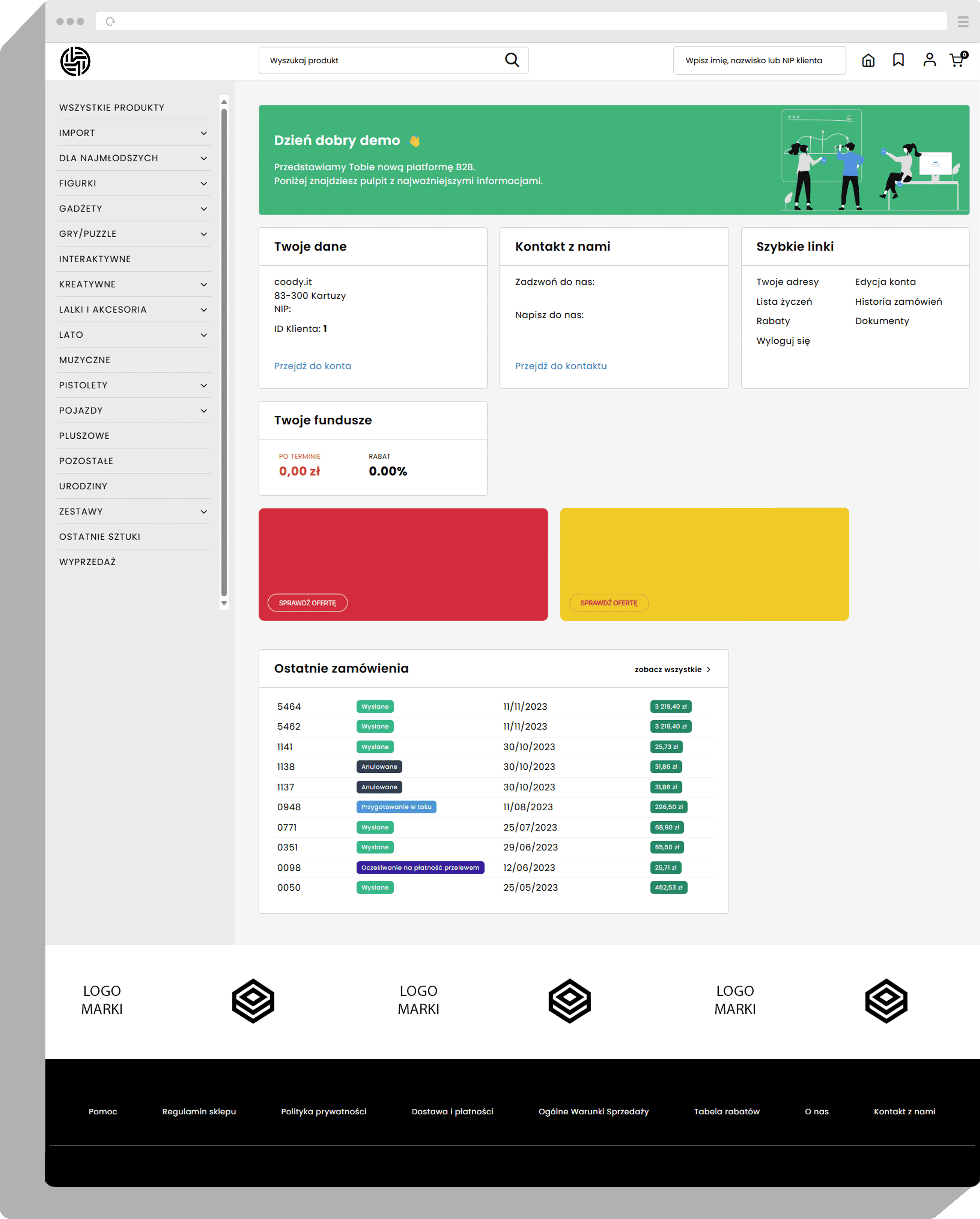Click the sidebar scrollbar down arrow
Screen dimensions: 980x1219
[224, 603]
